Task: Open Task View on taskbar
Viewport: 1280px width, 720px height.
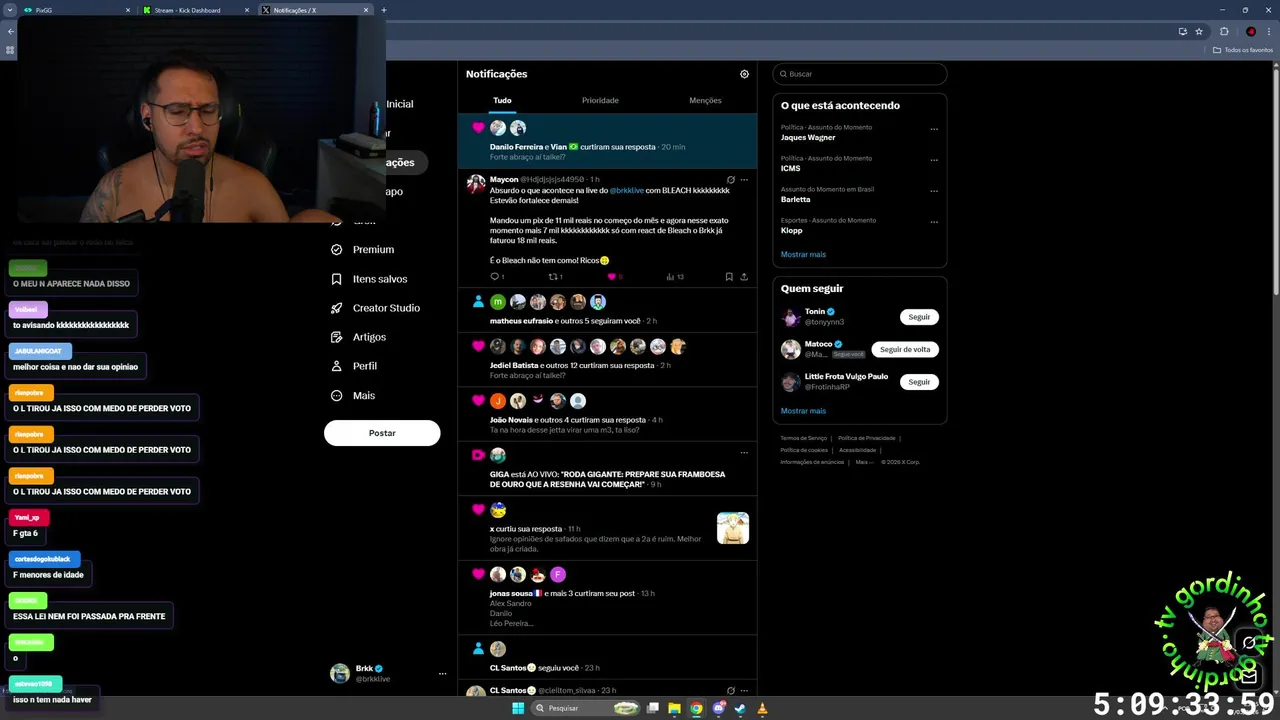Action: [x=652, y=708]
